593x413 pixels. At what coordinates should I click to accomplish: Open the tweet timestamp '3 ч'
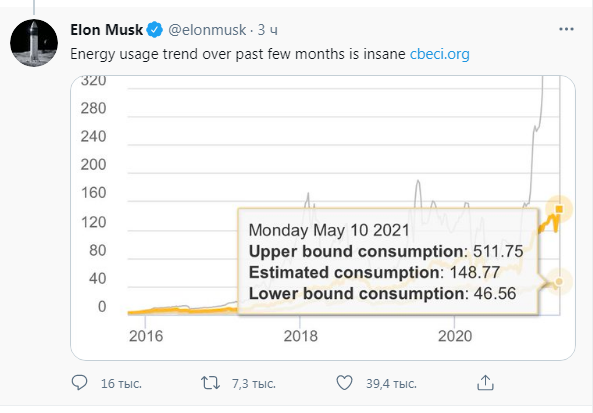[x=267, y=30]
